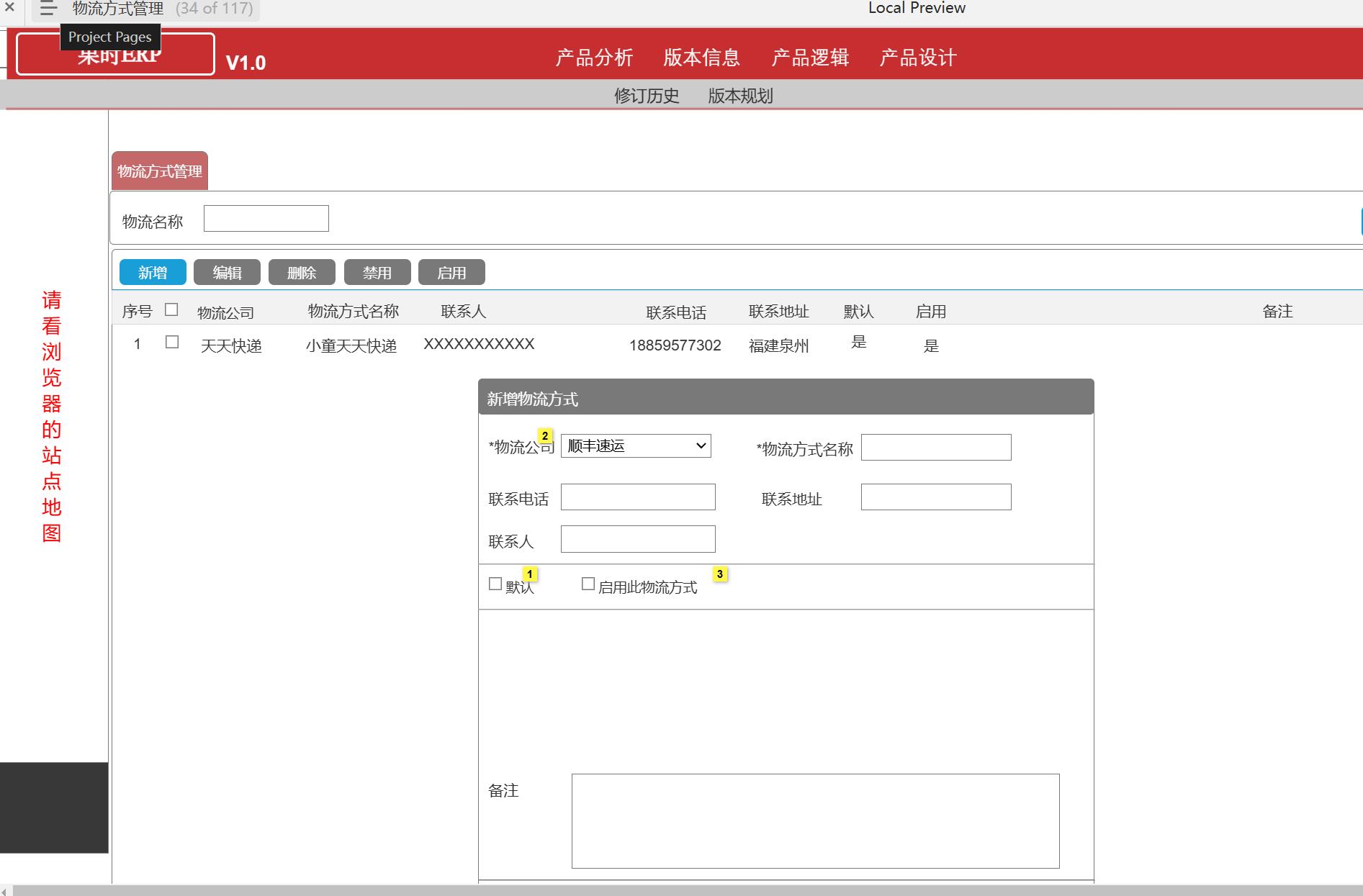Check the 启用此物流方式 checkbox

tap(588, 584)
